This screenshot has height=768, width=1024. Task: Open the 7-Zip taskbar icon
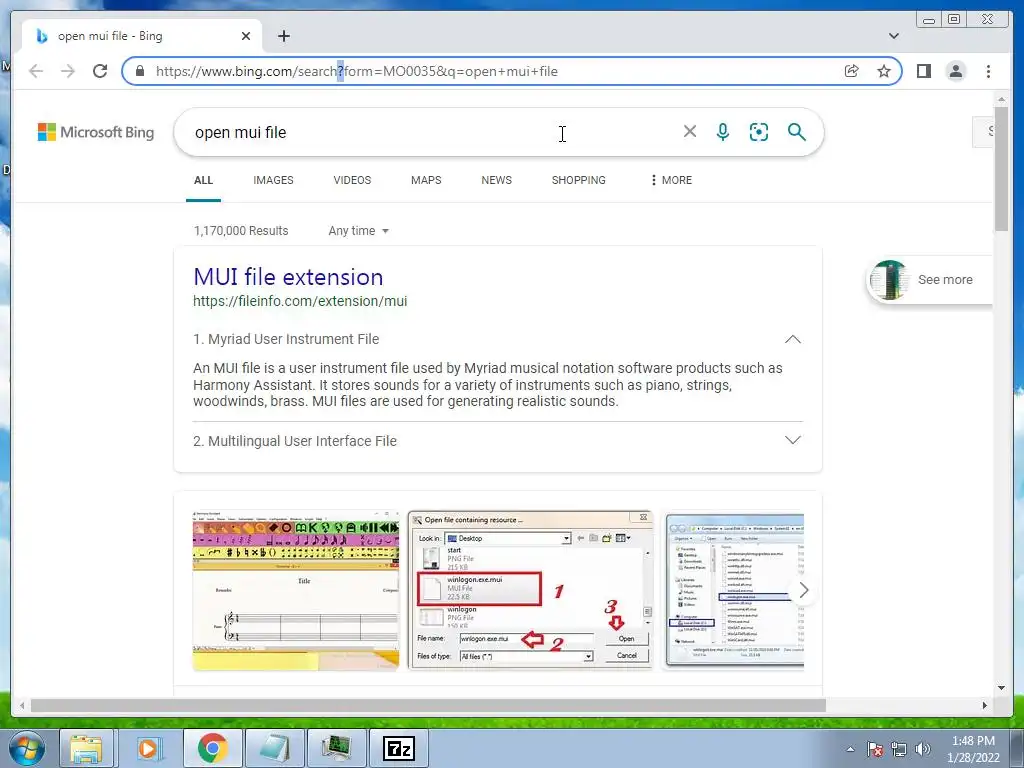click(399, 748)
